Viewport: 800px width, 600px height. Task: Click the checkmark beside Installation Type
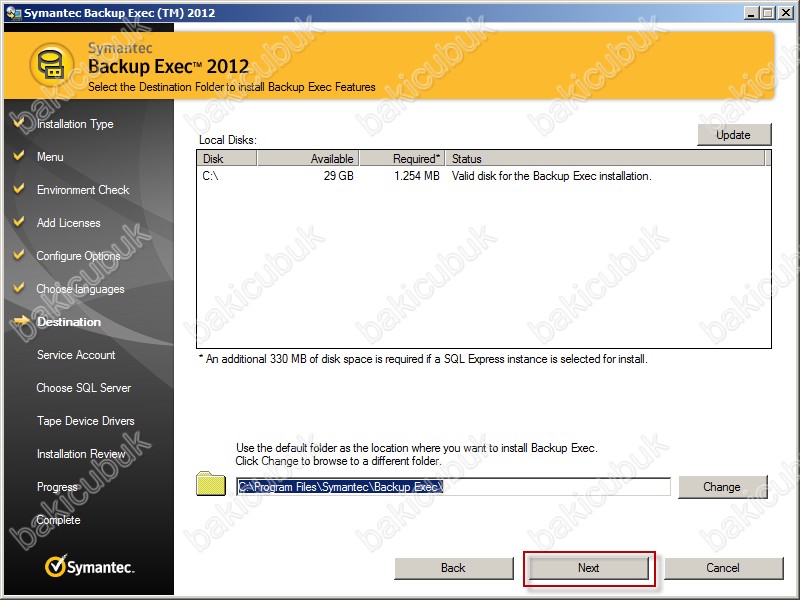click(19, 122)
